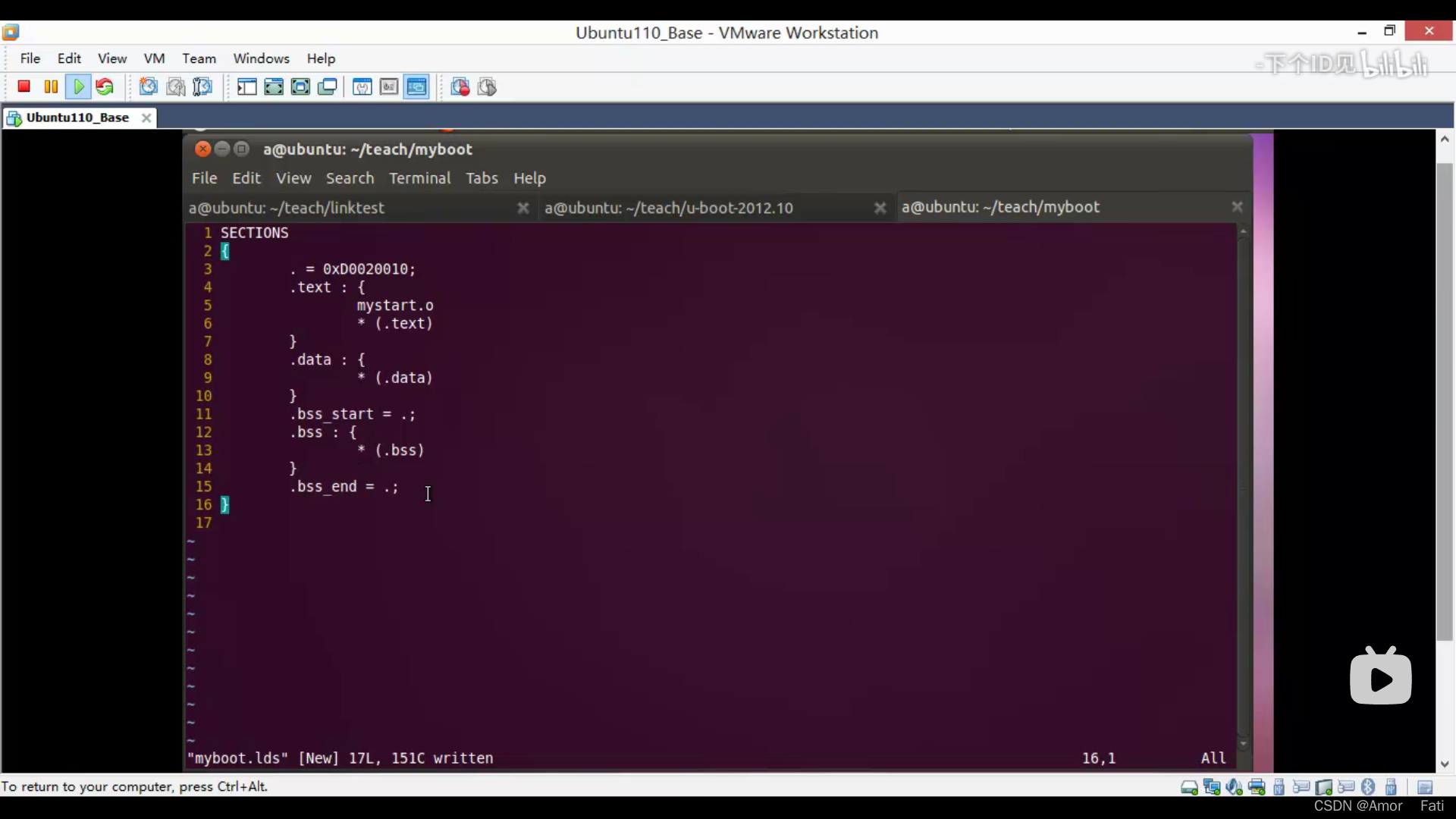Switch to a@ubuntu:~/teach/linktest tab

pyautogui.click(x=287, y=207)
